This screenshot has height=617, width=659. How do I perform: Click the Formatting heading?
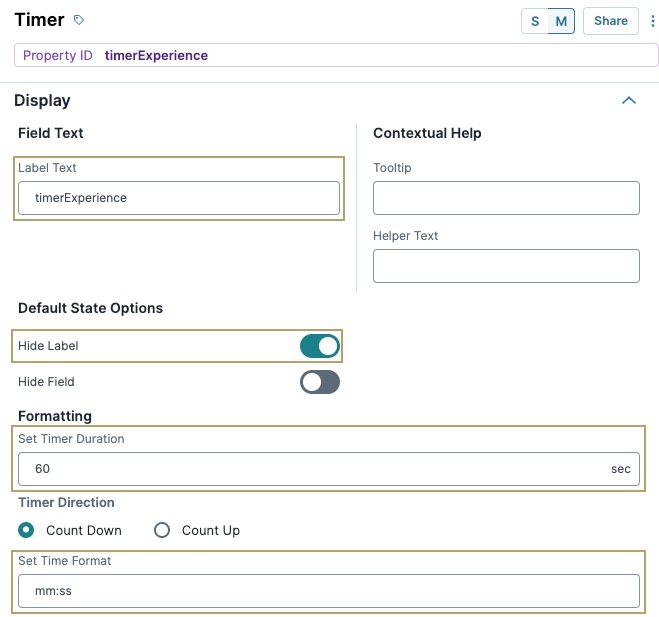pyautogui.click(x=55, y=416)
